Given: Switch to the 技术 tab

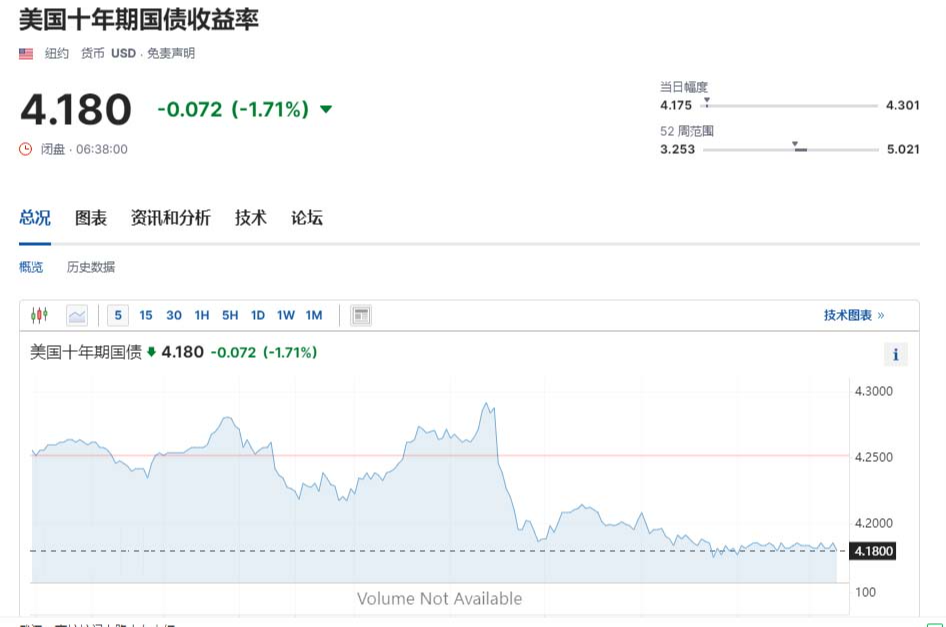Looking at the screenshot, I should (250, 217).
